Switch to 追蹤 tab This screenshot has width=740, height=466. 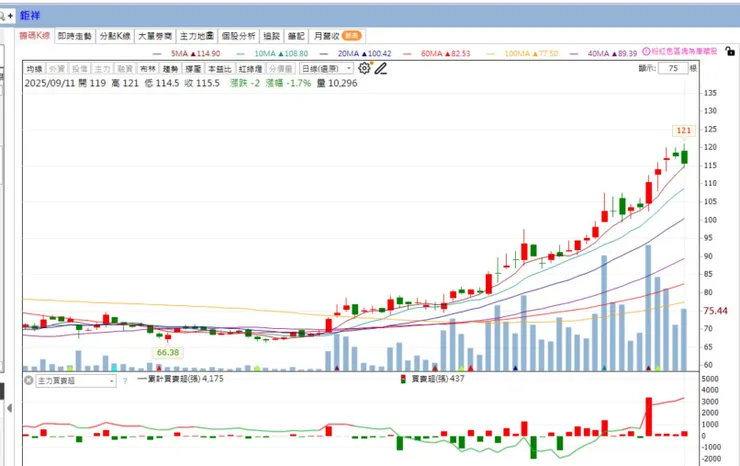point(272,36)
